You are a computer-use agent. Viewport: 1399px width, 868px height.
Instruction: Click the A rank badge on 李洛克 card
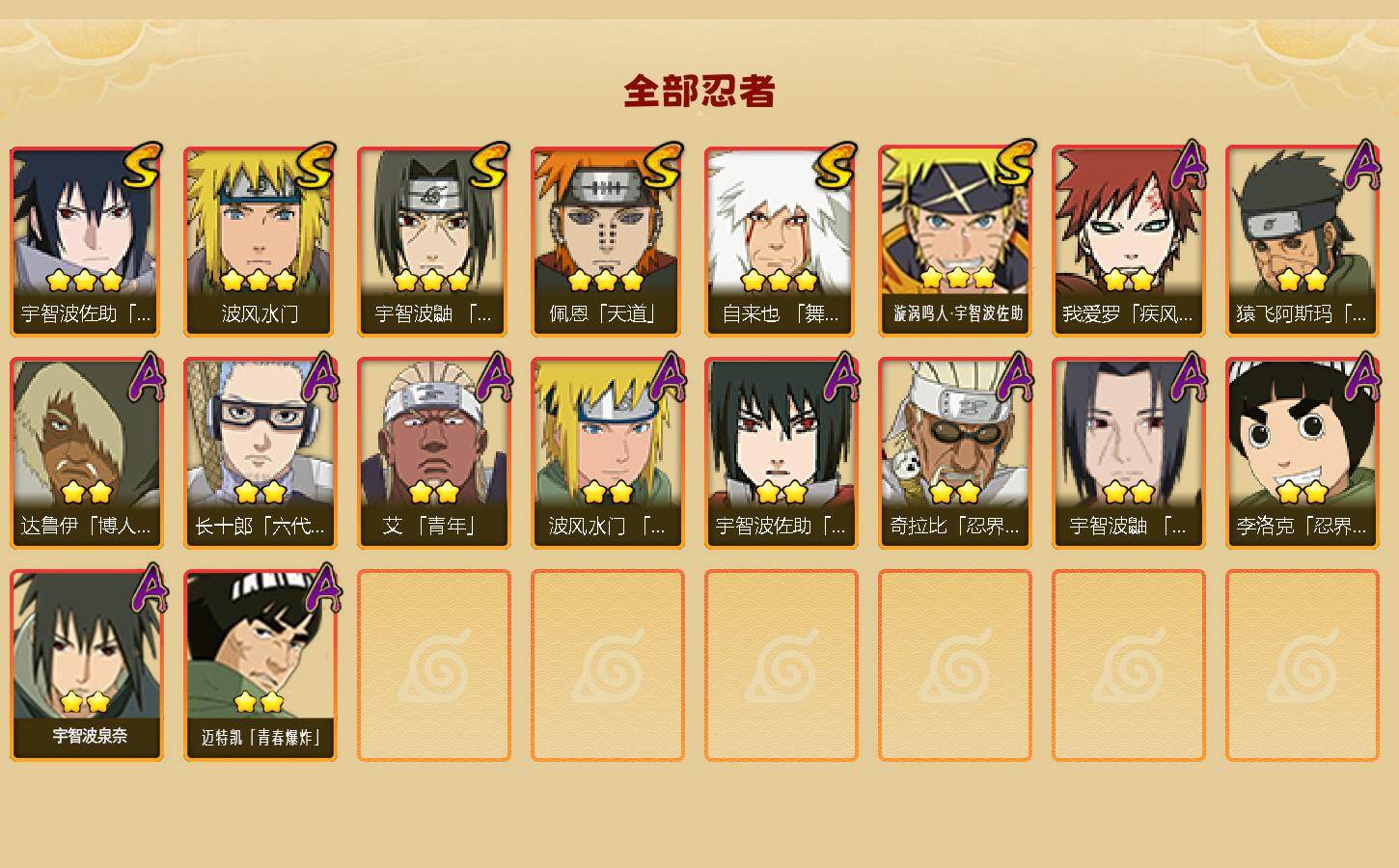click(x=1362, y=376)
